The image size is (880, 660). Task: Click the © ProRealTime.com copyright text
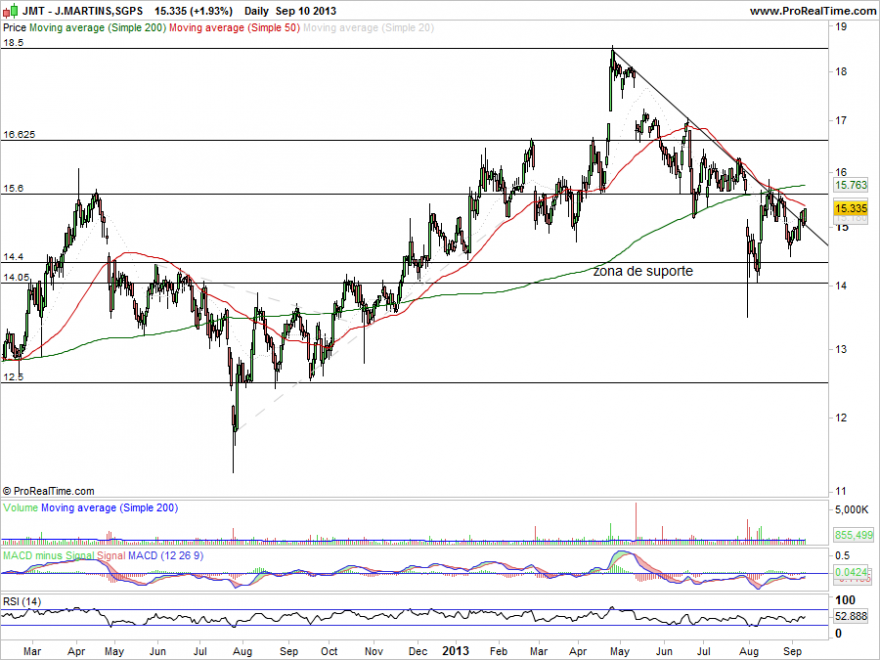49,491
